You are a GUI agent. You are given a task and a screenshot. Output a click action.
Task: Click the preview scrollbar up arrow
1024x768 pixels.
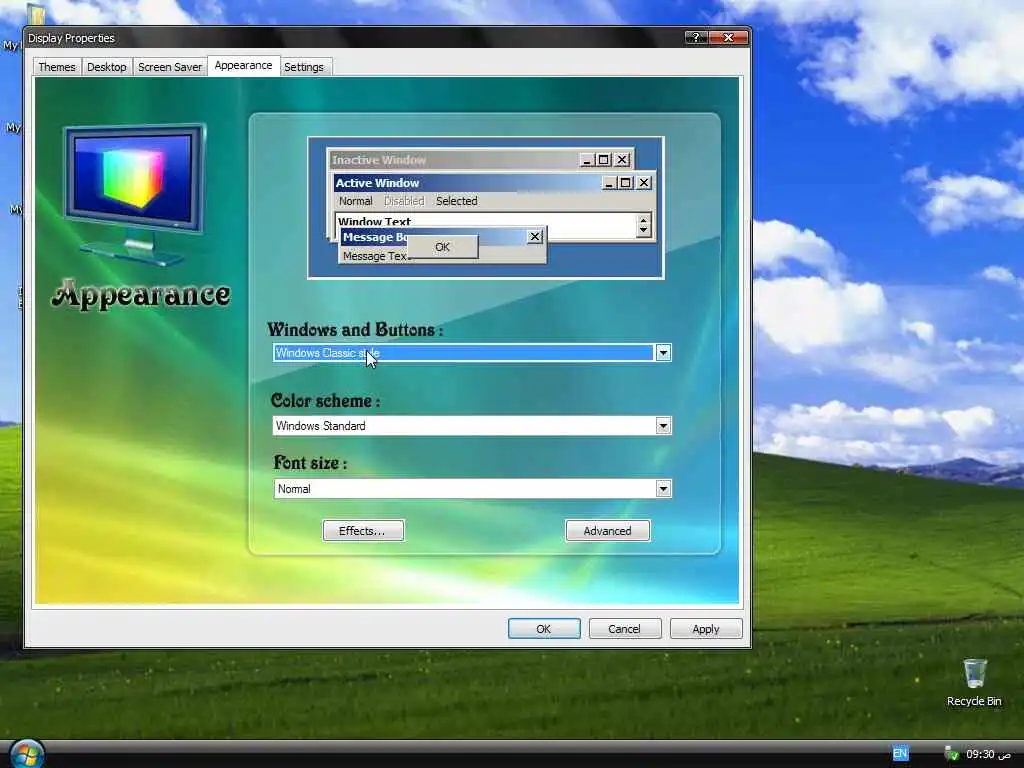coord(644,219)
